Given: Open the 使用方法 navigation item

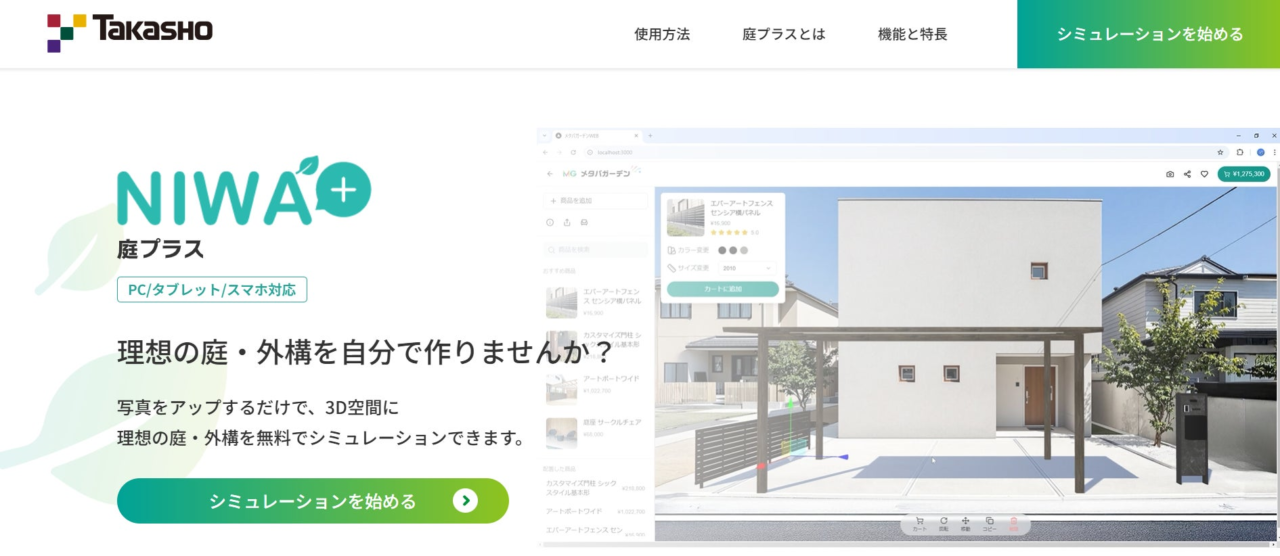Looking at the screenshot, I should (x=662, y=34).
